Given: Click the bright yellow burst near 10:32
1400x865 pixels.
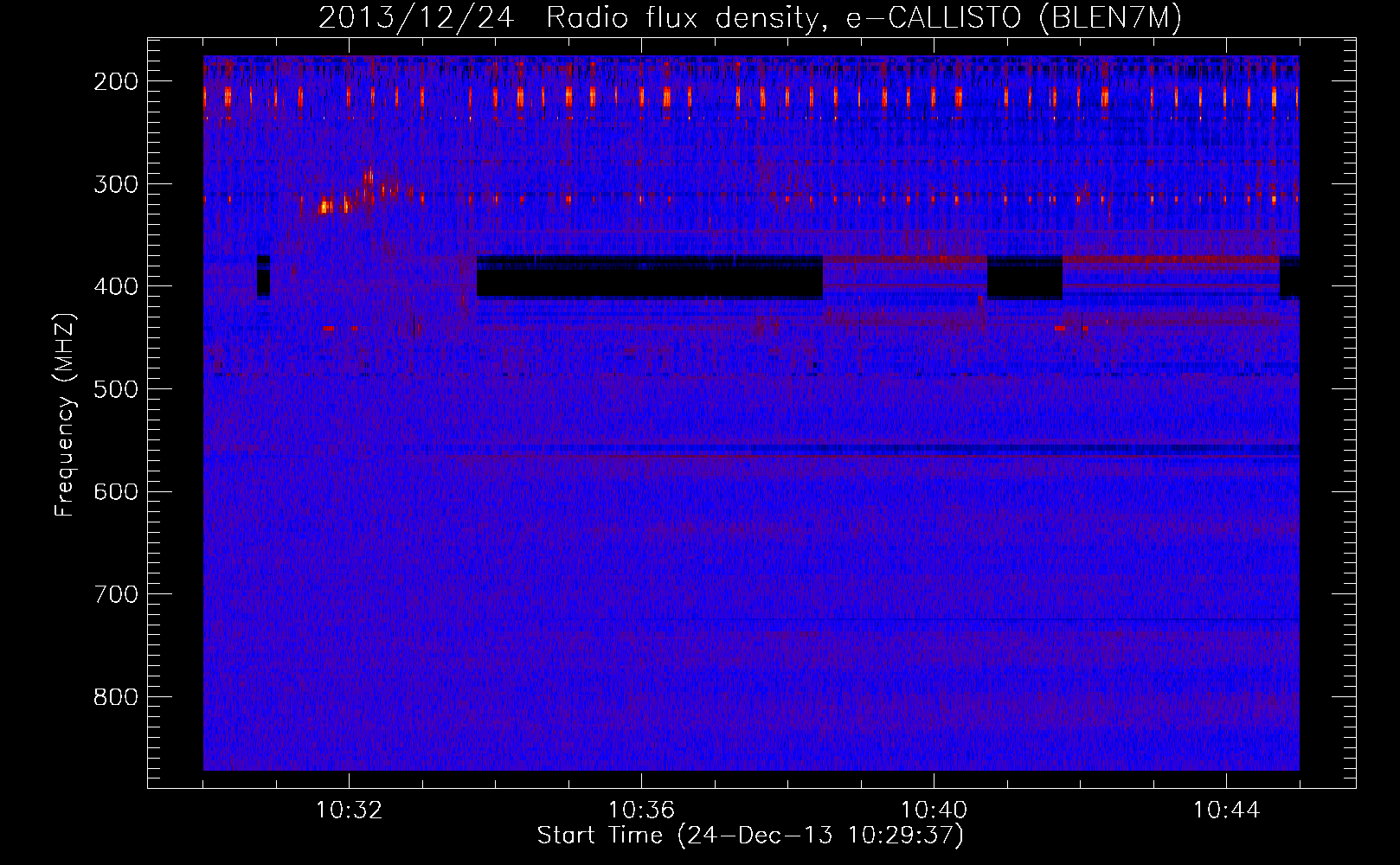Looking at the screenshot, I should [x=326, y=207].
